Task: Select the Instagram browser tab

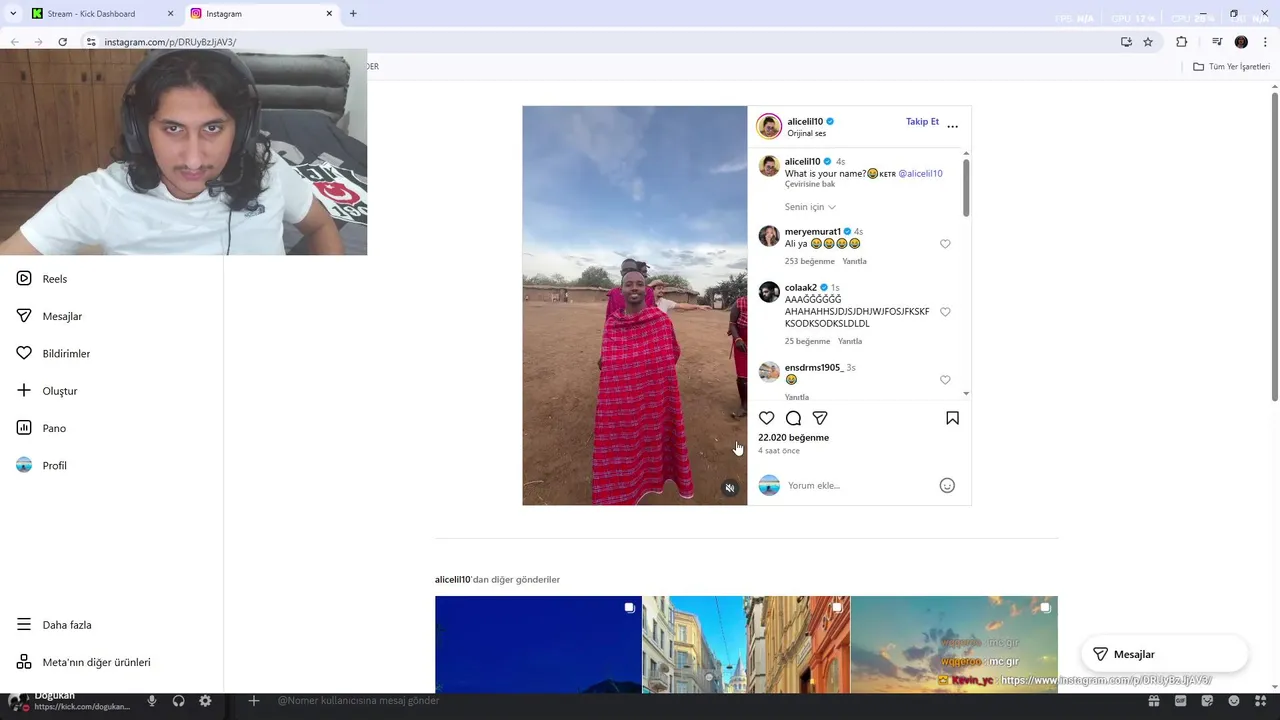Action: [x=224, y=14]
